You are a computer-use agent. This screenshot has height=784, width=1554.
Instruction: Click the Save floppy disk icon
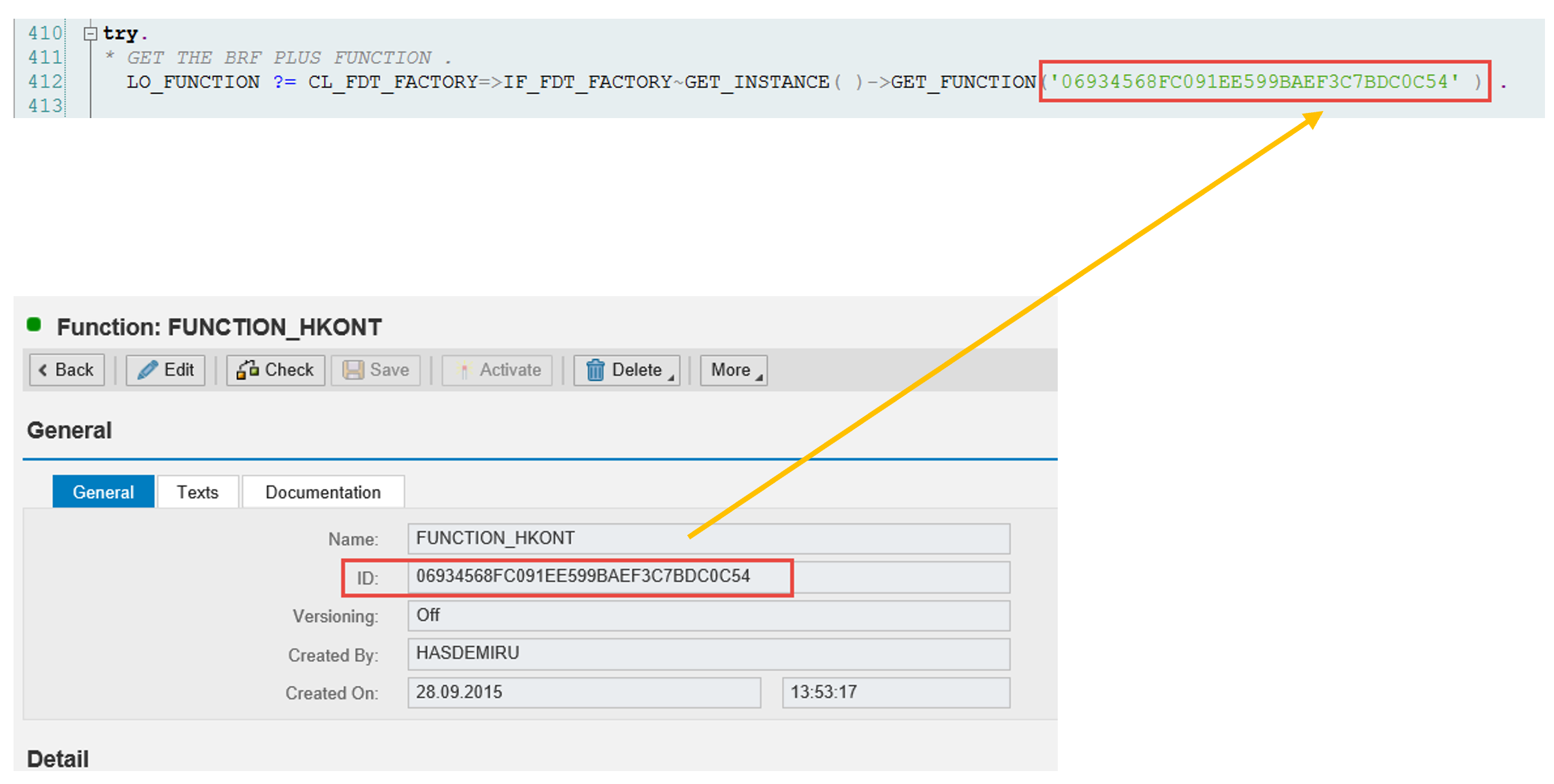(353, 370)
